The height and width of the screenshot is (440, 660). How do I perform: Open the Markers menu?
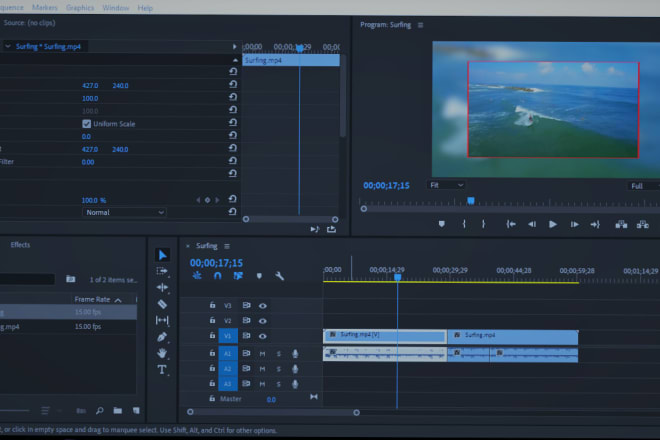pos(45,8)
